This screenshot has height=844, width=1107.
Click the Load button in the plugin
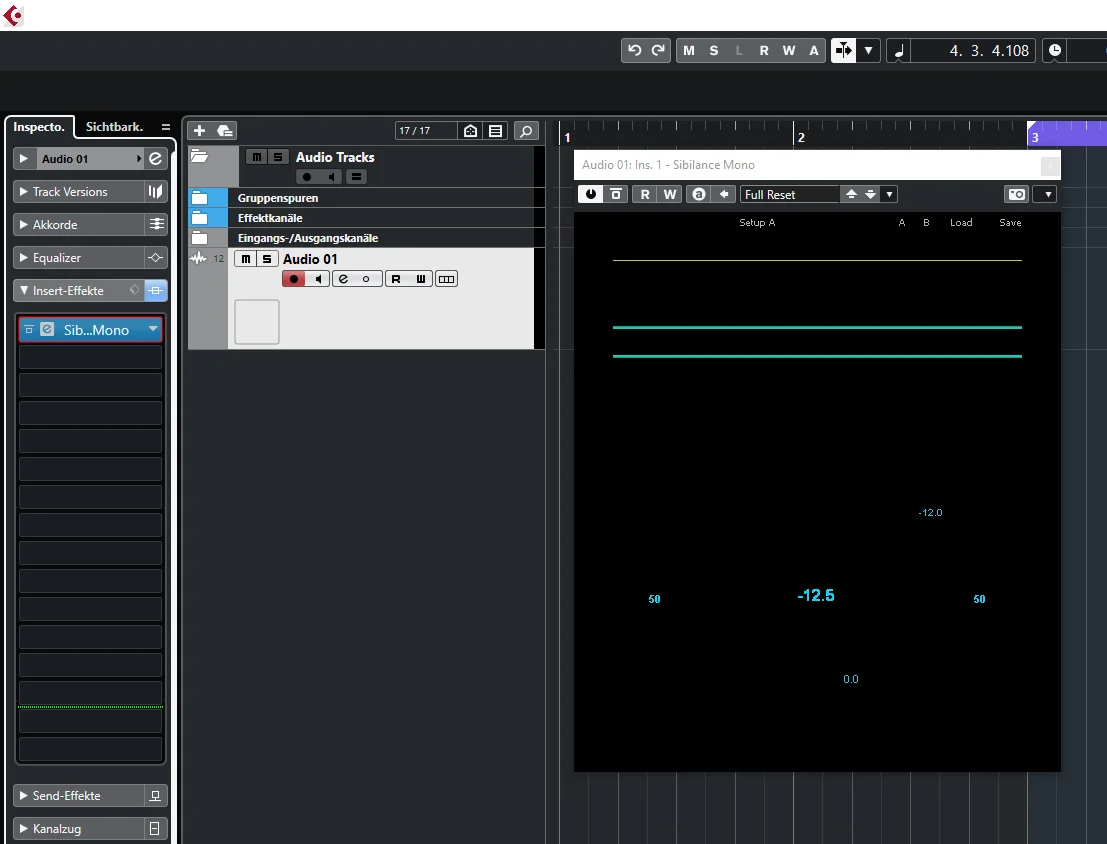click(961, 222)
